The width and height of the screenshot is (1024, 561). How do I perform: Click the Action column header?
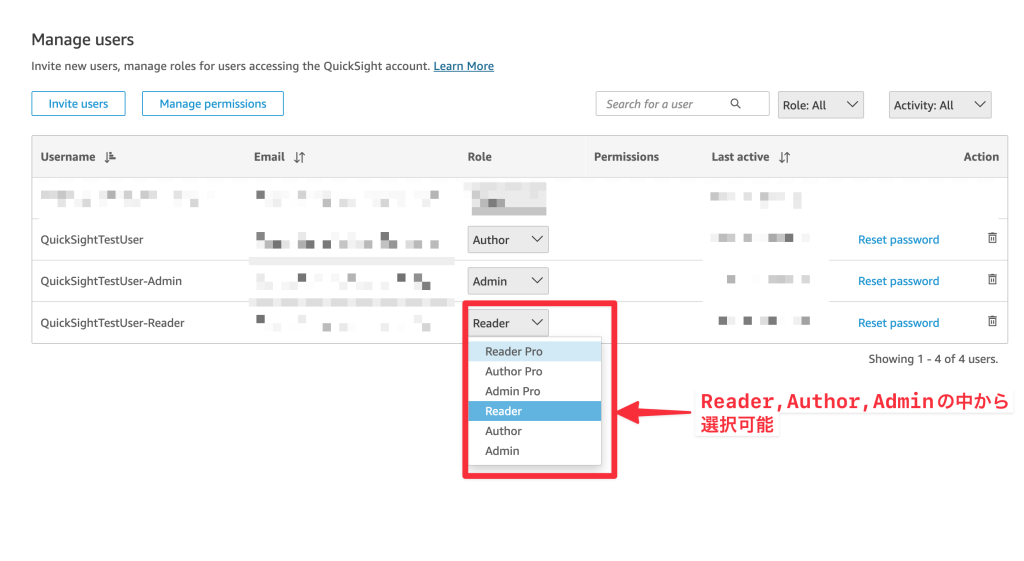click(x=981, y=157)
